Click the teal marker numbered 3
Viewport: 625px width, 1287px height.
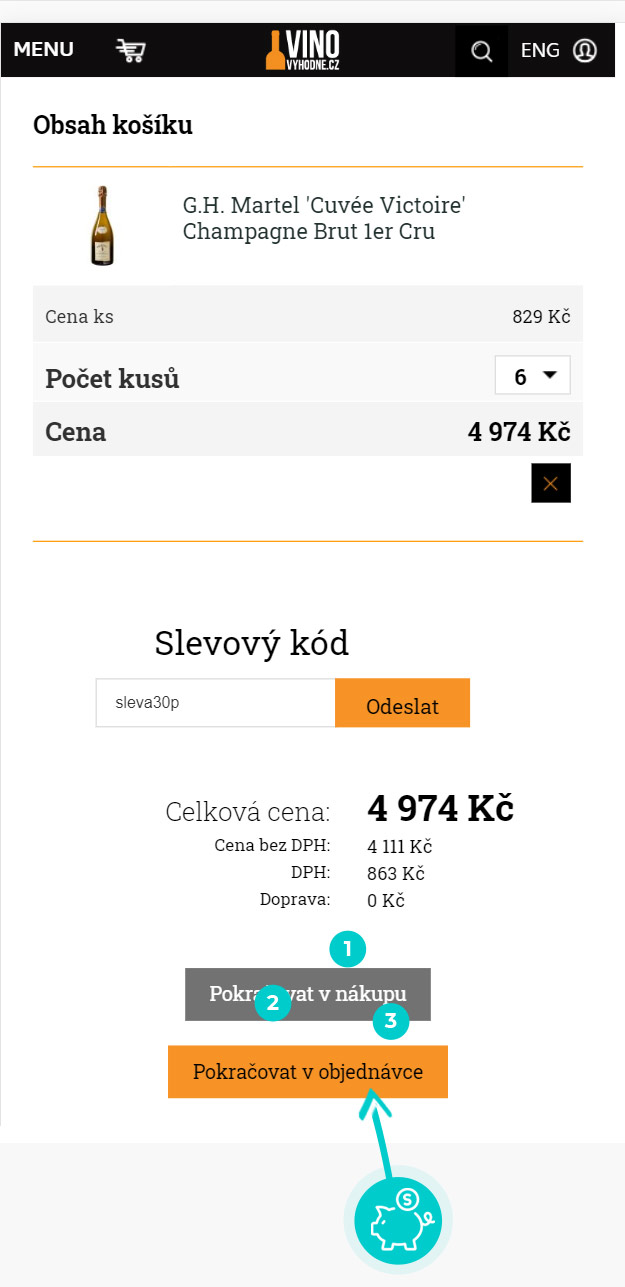click(391, 1021)
